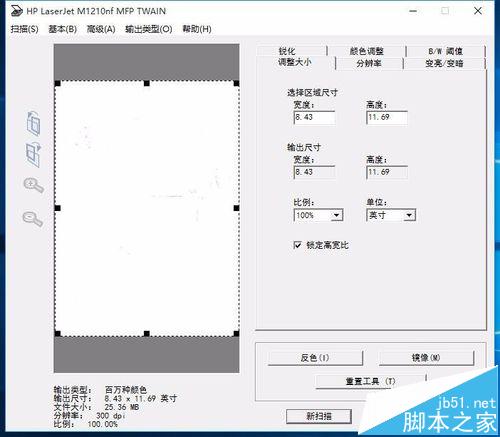Click the output size 宽度 field

tap(314, 172)
